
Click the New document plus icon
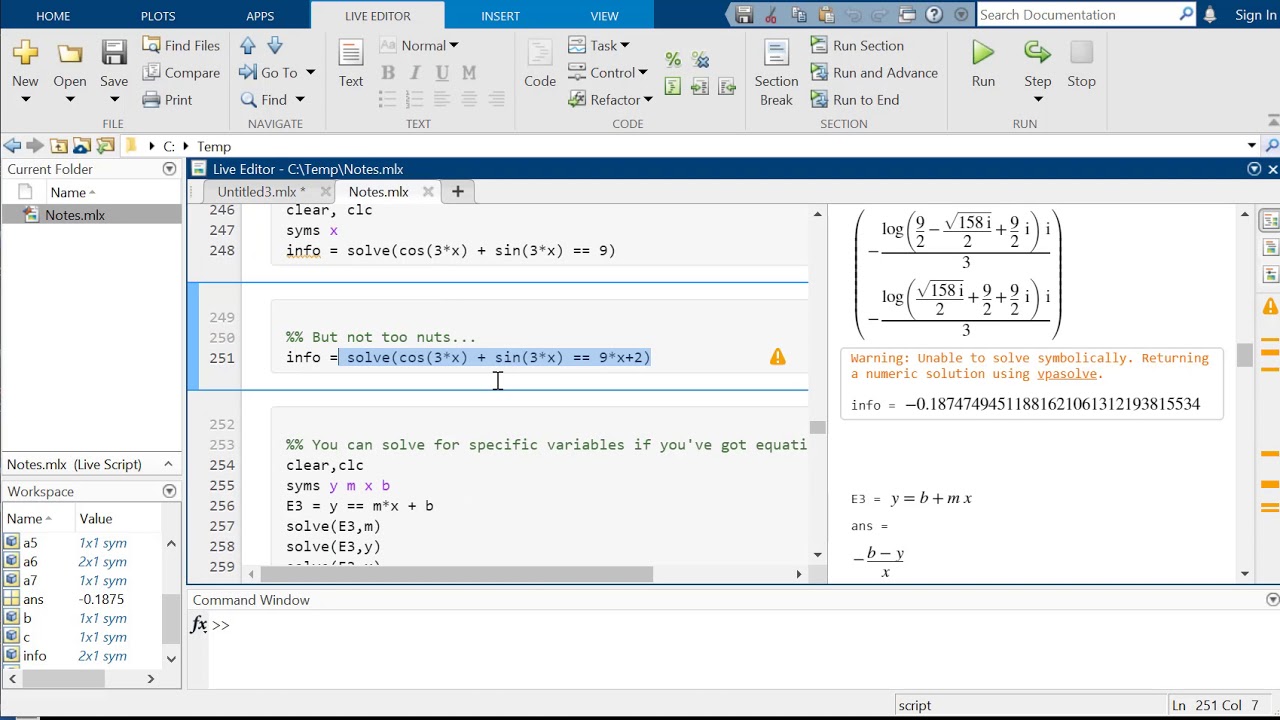tap(25, 54)
